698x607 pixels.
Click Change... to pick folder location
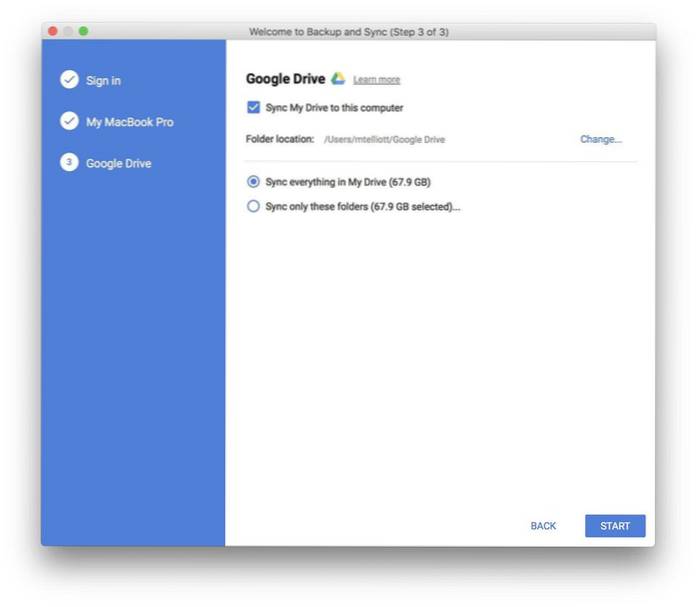[x=600, y=139]
